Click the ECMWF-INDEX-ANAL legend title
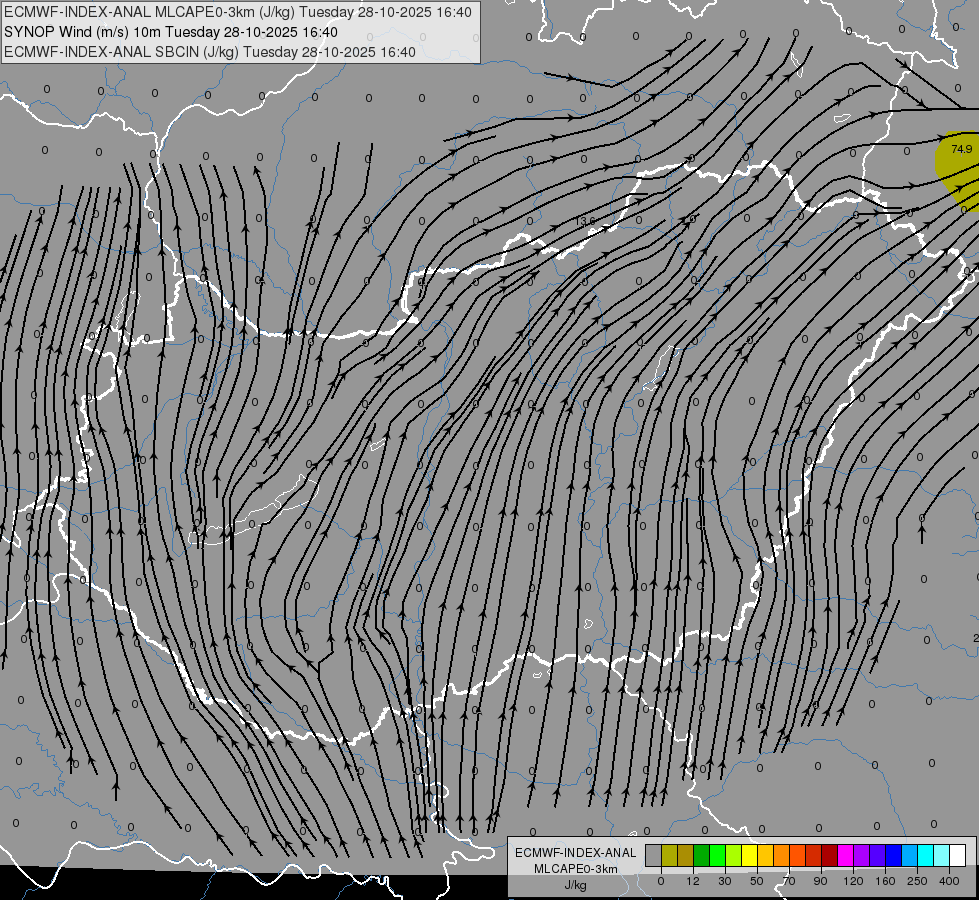This screenshot has height=900, width=979. (576, 853)
